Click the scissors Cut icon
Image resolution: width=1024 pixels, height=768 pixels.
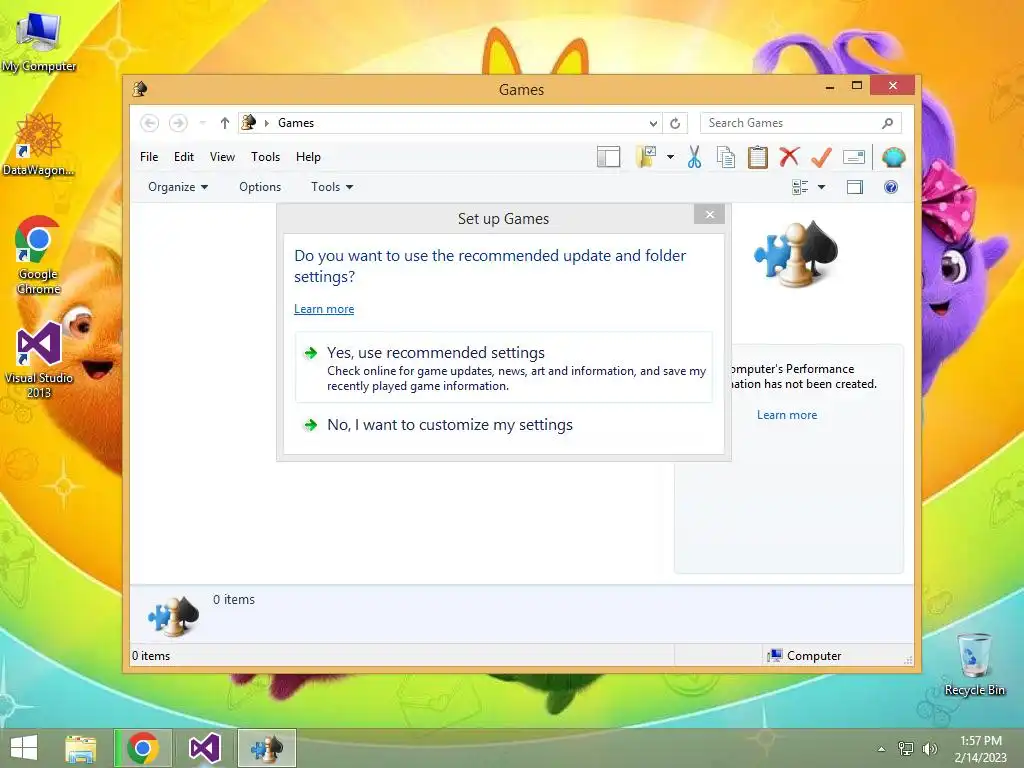(x=694, y=157)
